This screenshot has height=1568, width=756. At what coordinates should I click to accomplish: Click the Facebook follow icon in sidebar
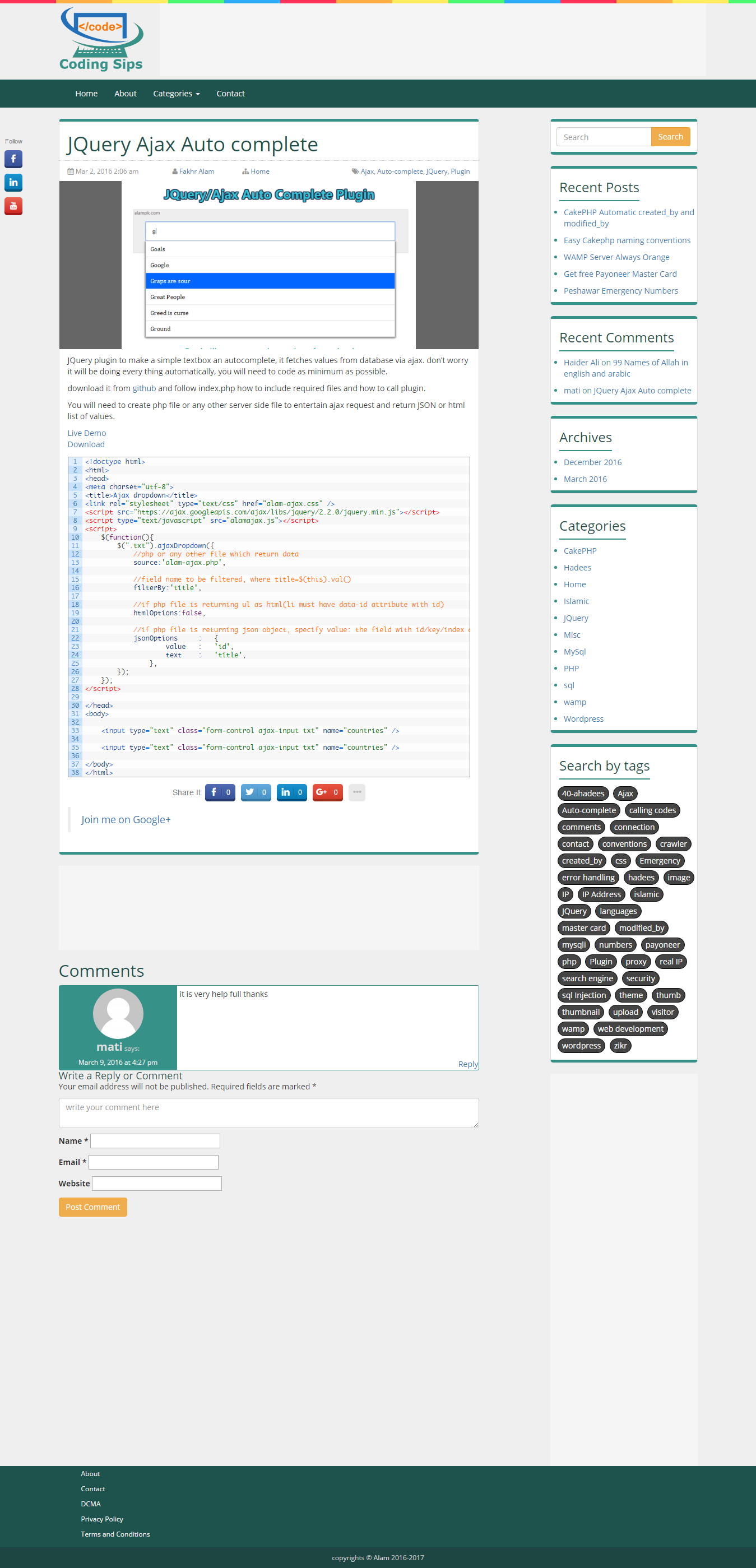[x=13, y=159]
